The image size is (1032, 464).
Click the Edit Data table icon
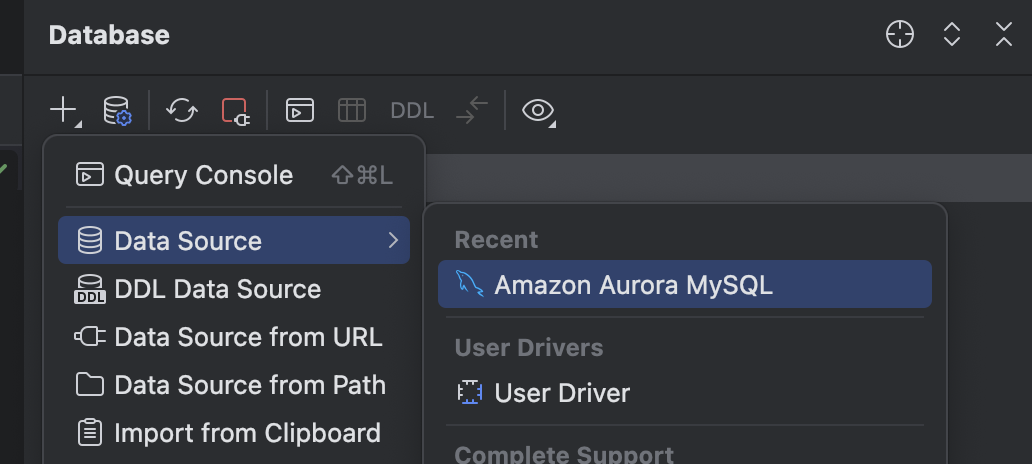point(352,110)
